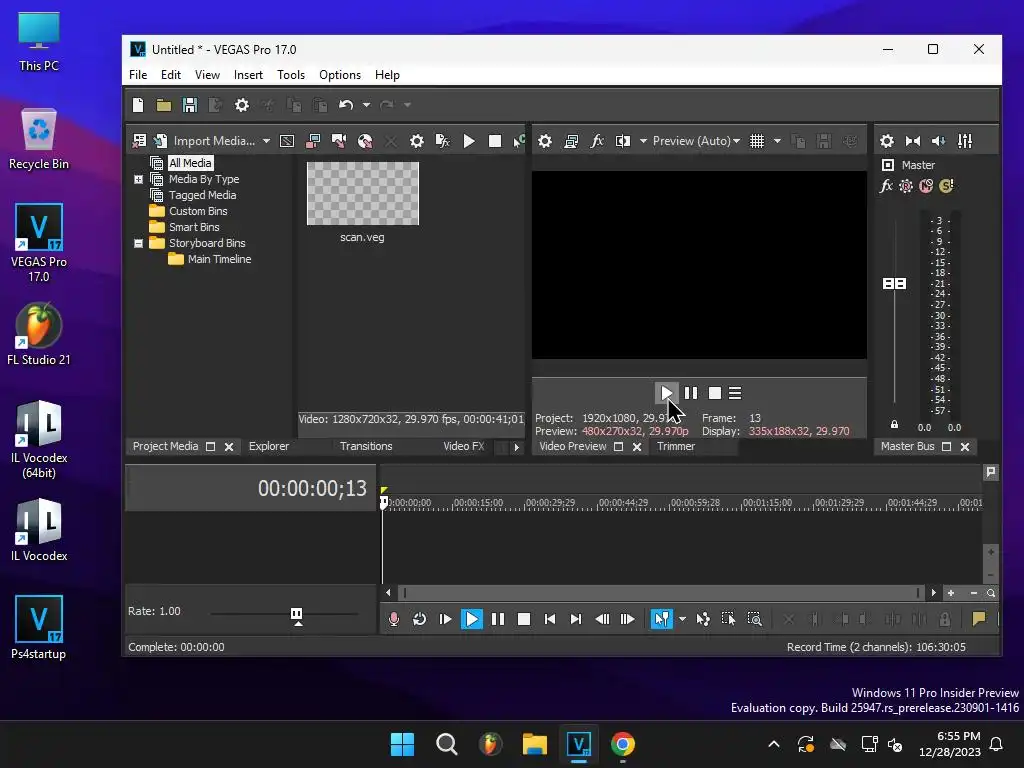Open Overlays grid dropdown arrow
This screenshot has width=1024, height=768.
[777, 141]
